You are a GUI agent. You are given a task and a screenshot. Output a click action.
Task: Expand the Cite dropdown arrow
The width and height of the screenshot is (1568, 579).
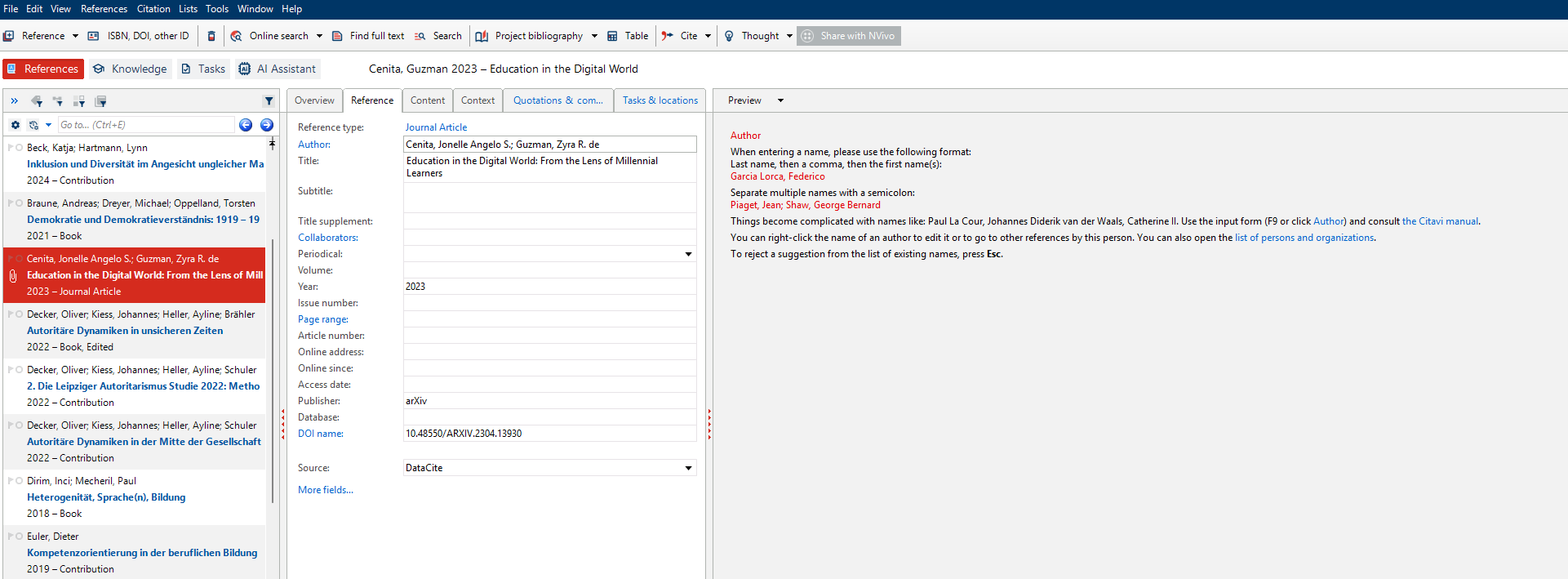(x=708, y=36)
